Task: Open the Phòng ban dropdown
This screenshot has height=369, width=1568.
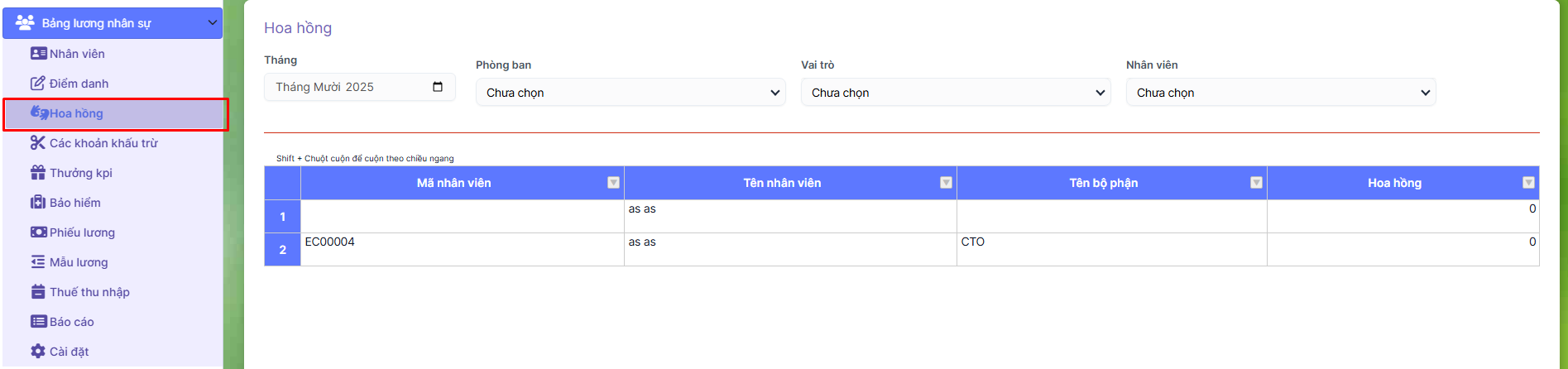Action: click(x=630, y=93)
